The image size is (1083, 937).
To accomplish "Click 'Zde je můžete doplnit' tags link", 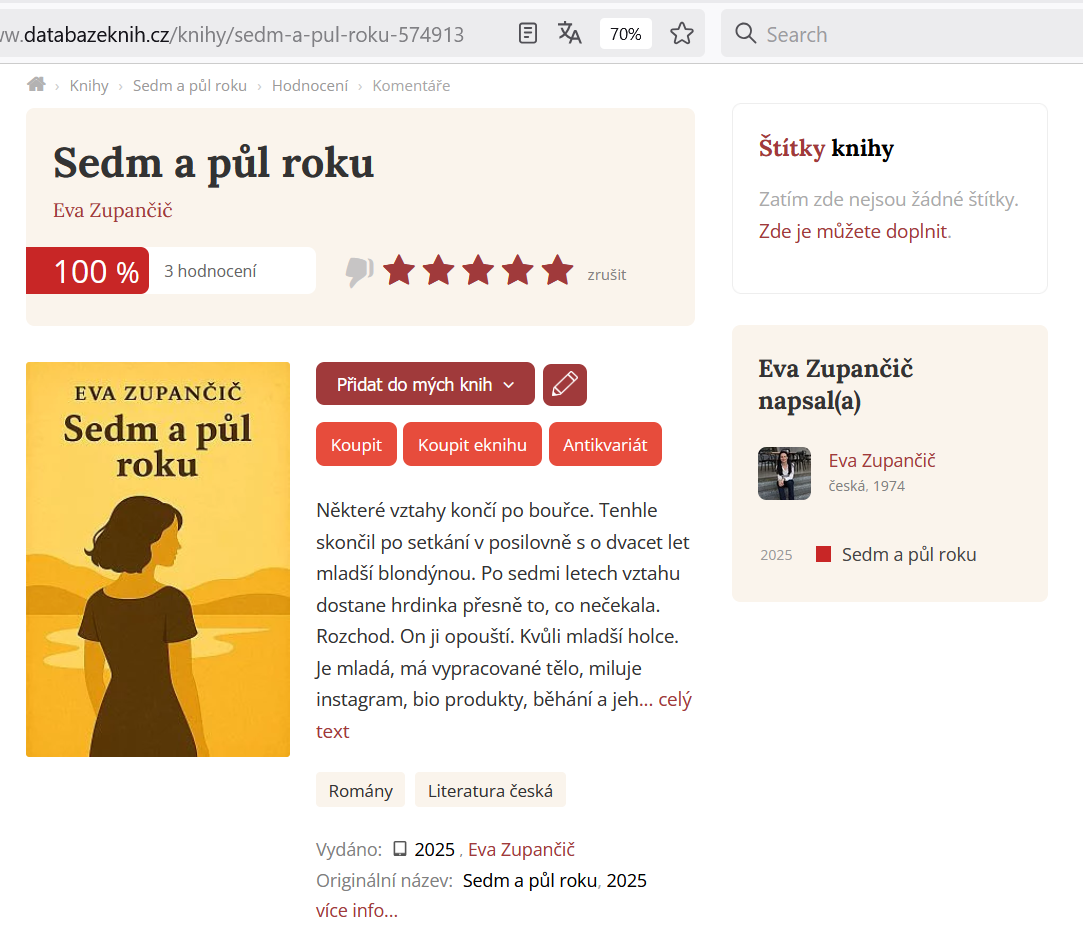I will [x=853, y=231].
